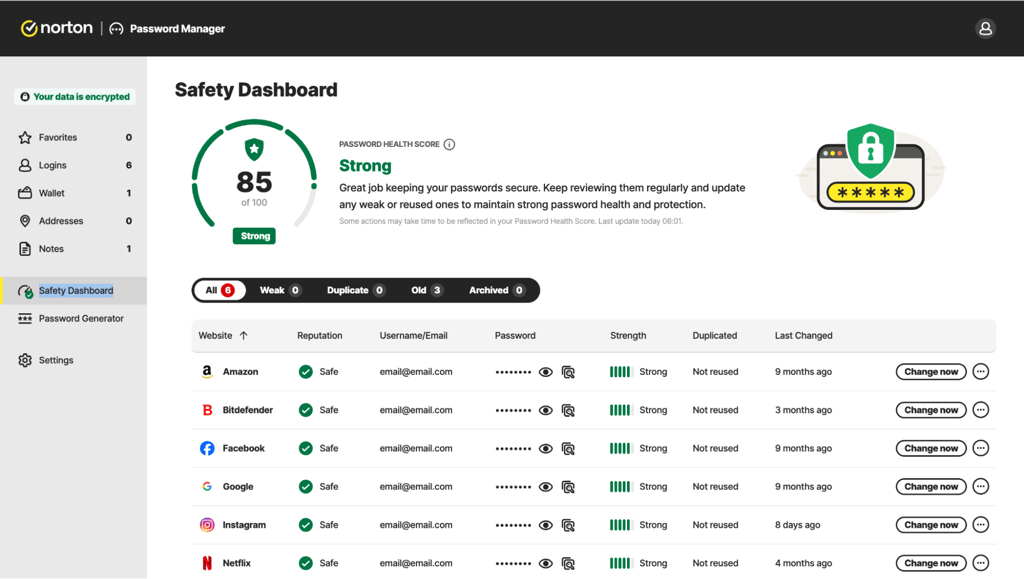Click the Amazon strength bar indicator
This screenshot has height=579, width=1024.
pos(620,371)
